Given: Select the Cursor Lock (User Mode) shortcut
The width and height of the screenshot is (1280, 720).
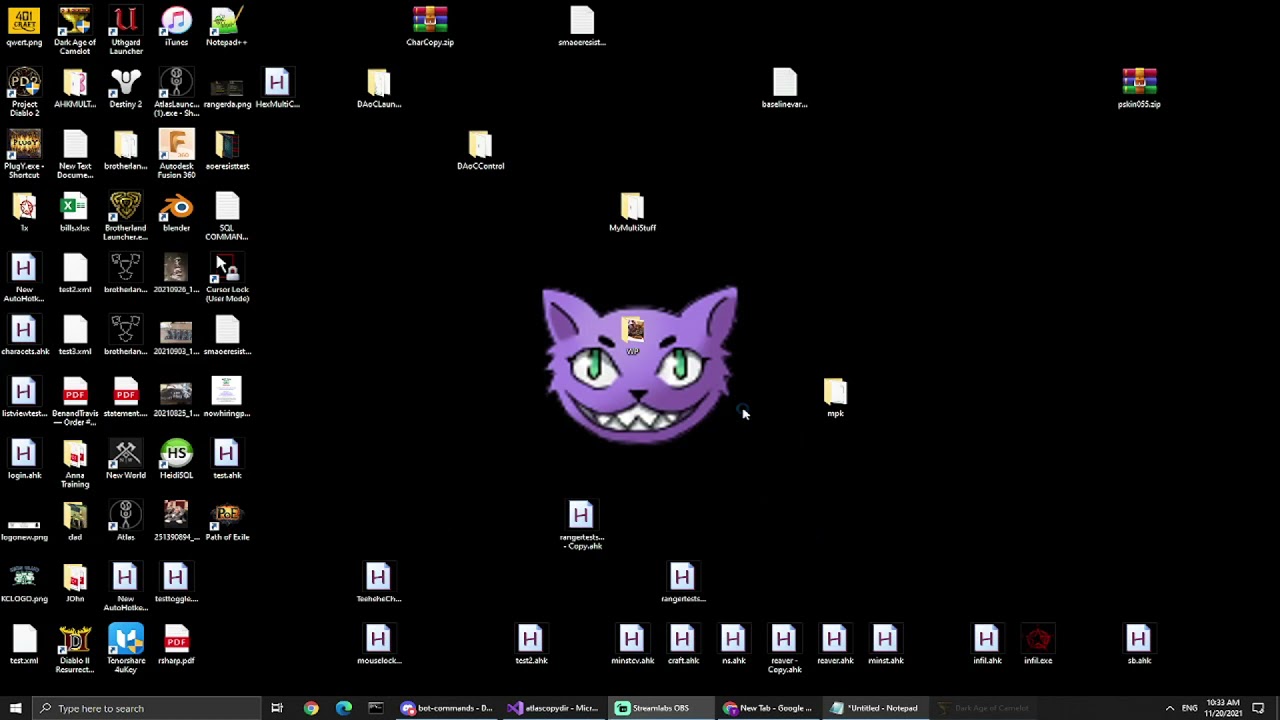Looking at the screenshot, I should coord(227,278).
